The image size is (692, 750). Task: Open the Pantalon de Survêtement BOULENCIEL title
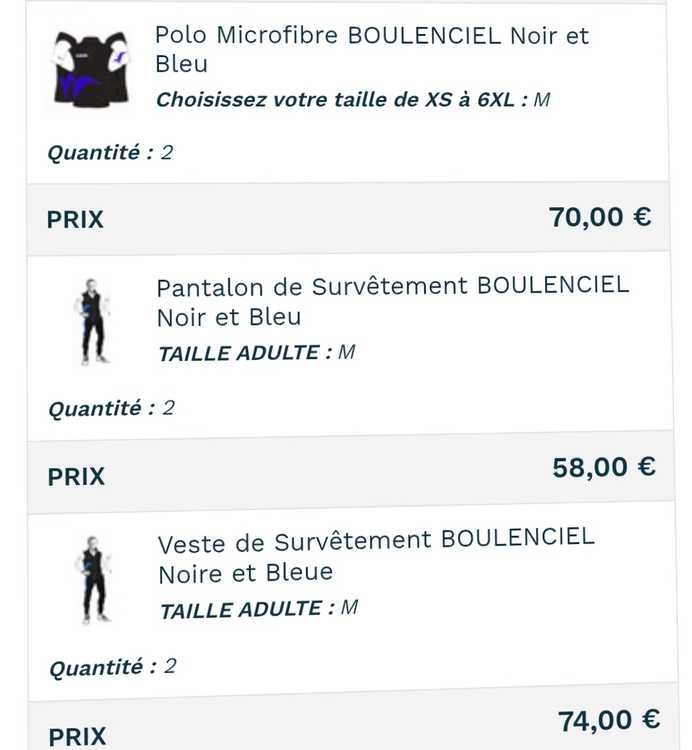pos(392,301)
